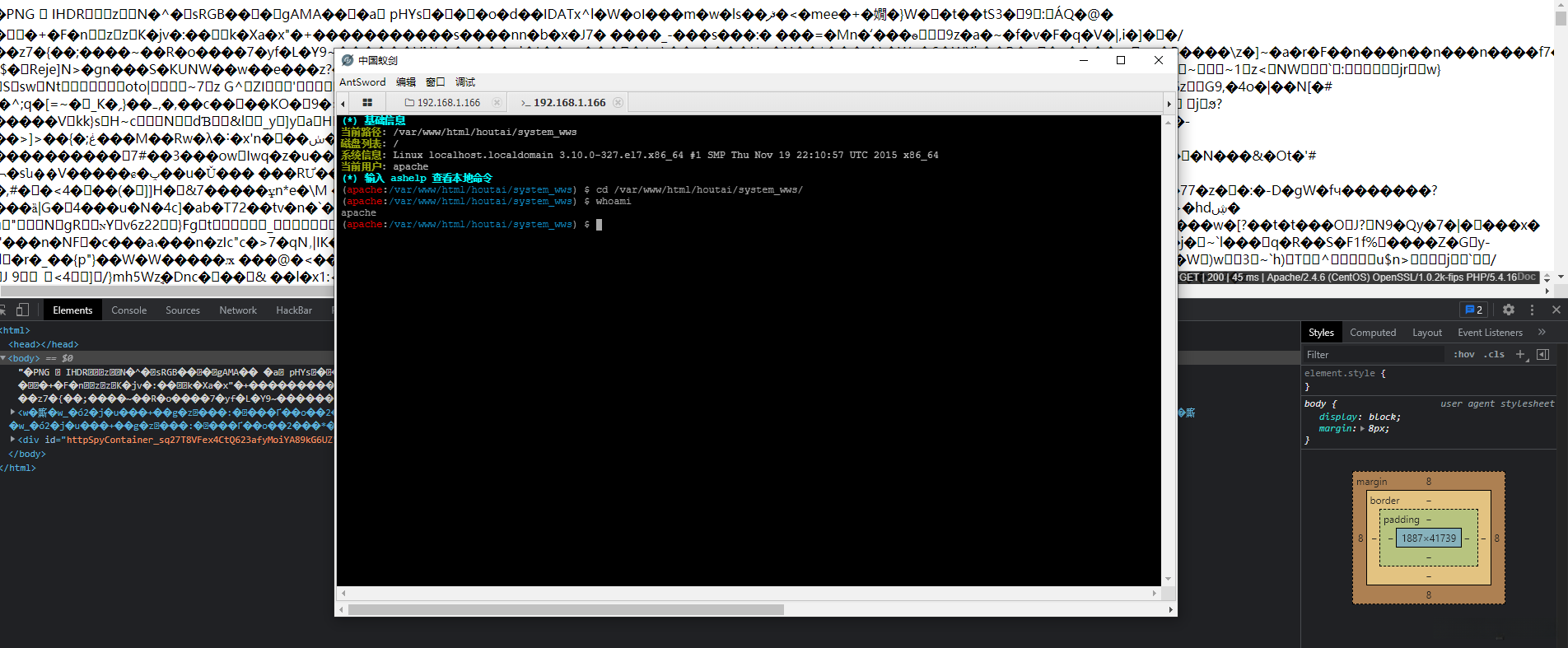Click the terminal scroll-down arrow
The image size is (1568, 648).
(x=1168, y=580)
